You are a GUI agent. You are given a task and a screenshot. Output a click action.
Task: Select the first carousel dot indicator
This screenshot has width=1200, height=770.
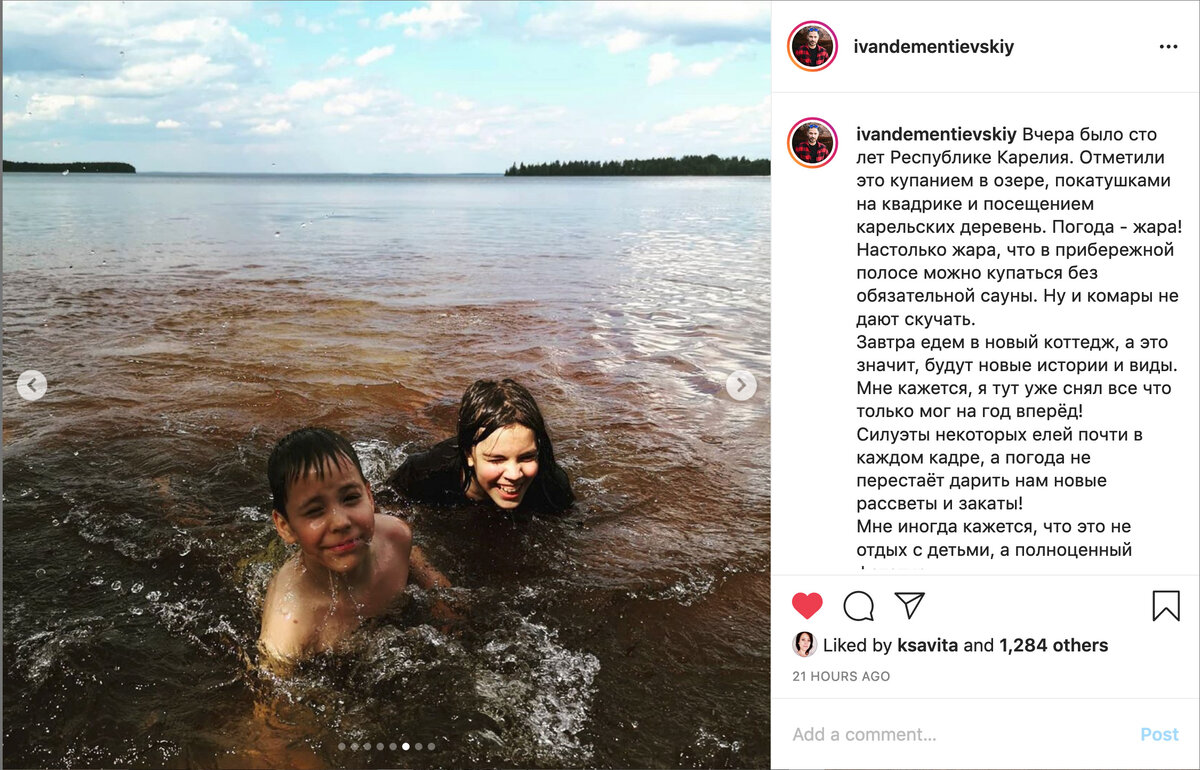341,746
